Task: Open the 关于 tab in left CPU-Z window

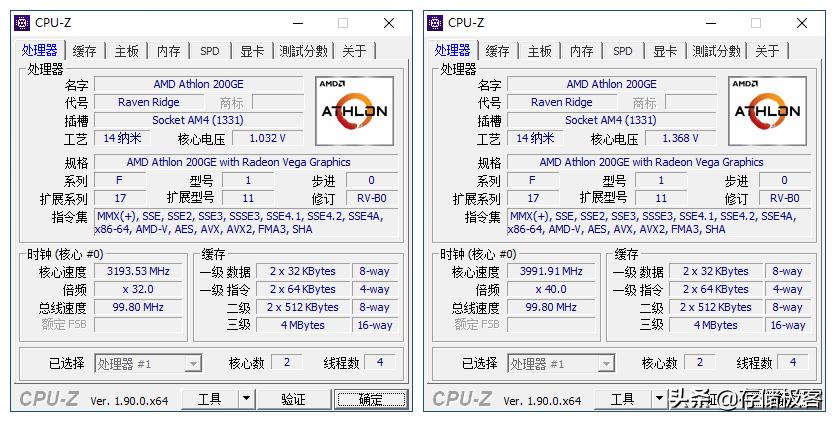Action: point(355,51)
